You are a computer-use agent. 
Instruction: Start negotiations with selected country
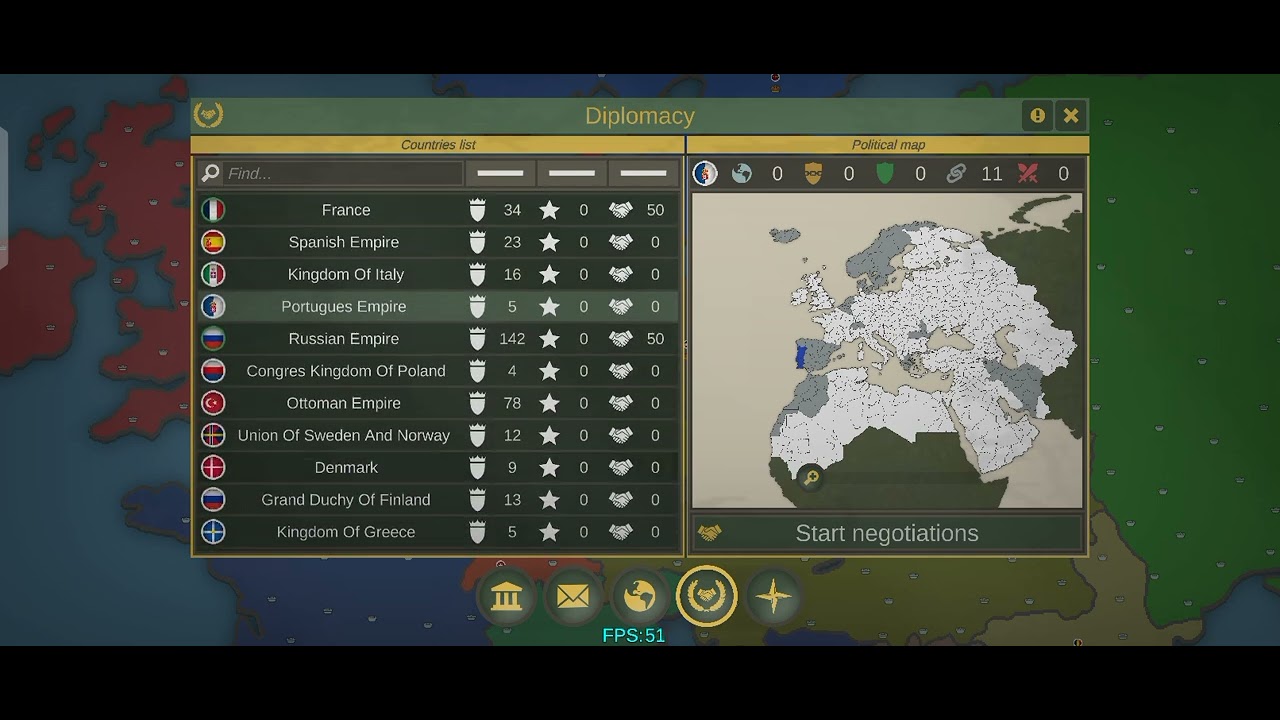point(887,533)
